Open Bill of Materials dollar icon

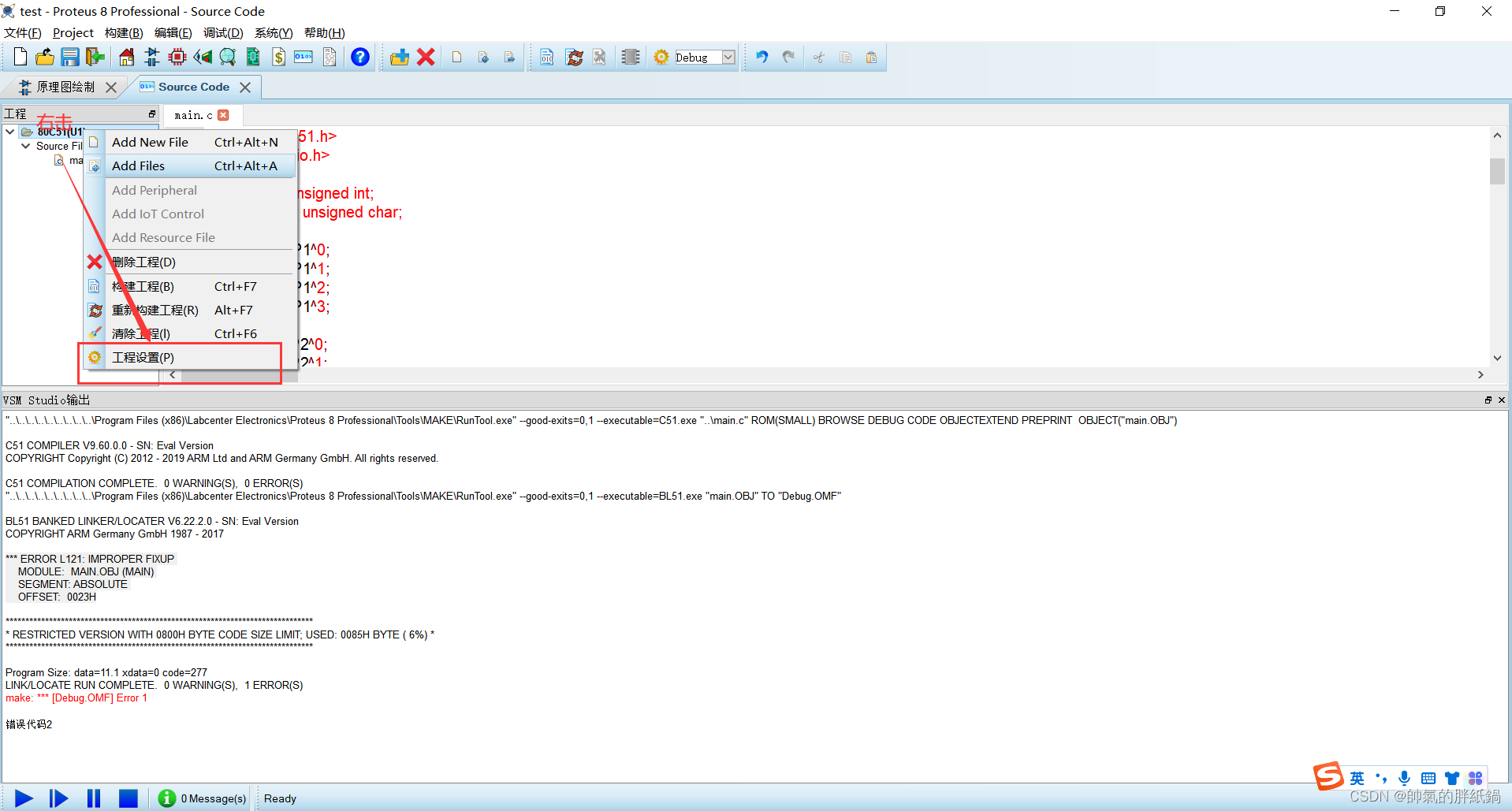pyautogui.click(x=278, y=57)
